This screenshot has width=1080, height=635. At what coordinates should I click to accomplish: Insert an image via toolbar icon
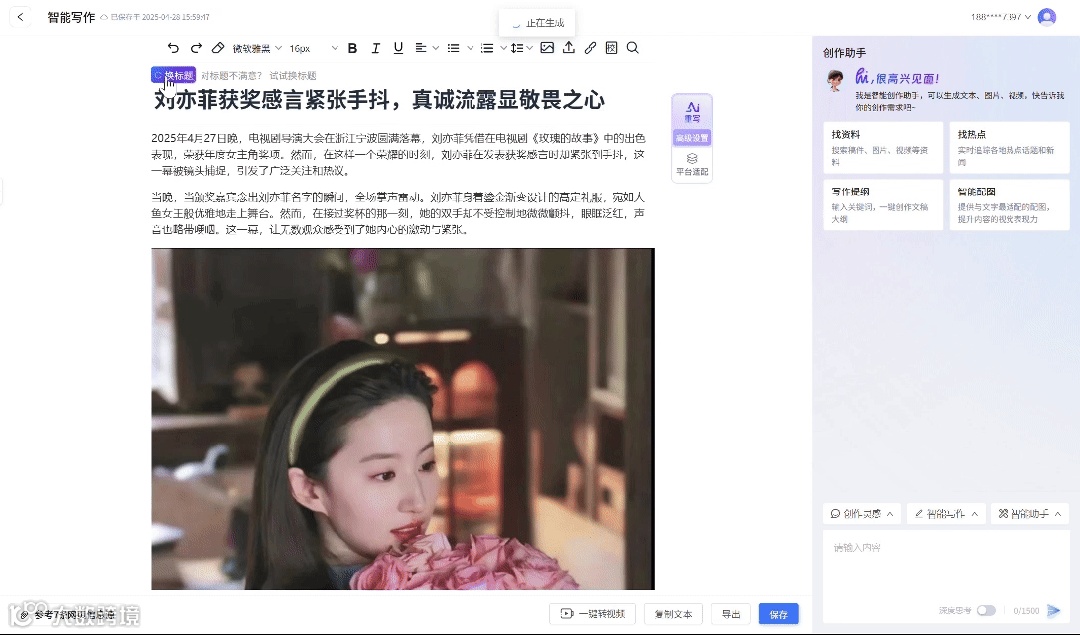(547, 48)
